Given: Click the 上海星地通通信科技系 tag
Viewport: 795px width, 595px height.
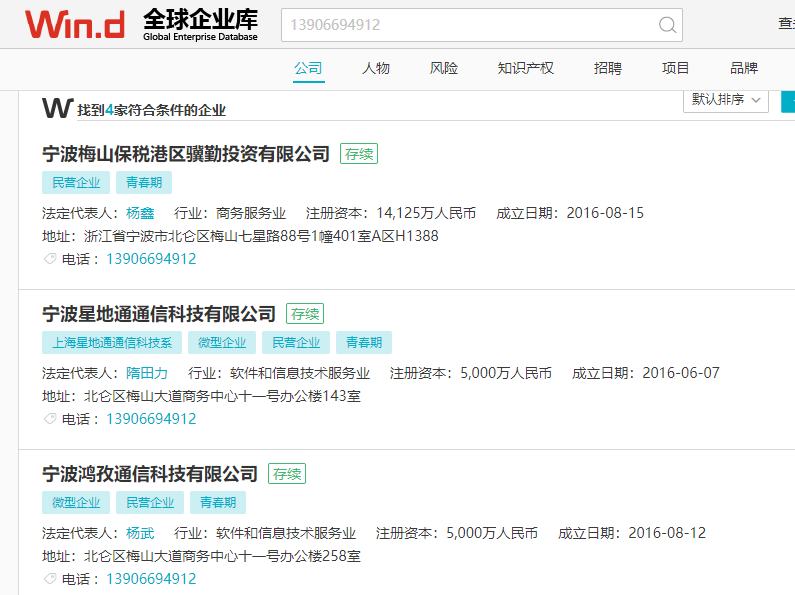Looking at the screenshot, I should 111,342.
